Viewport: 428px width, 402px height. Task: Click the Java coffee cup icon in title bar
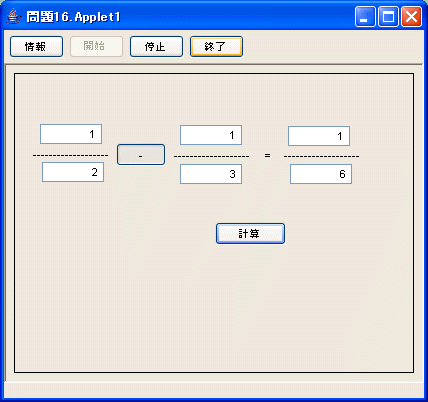click(x=13, y=16)
